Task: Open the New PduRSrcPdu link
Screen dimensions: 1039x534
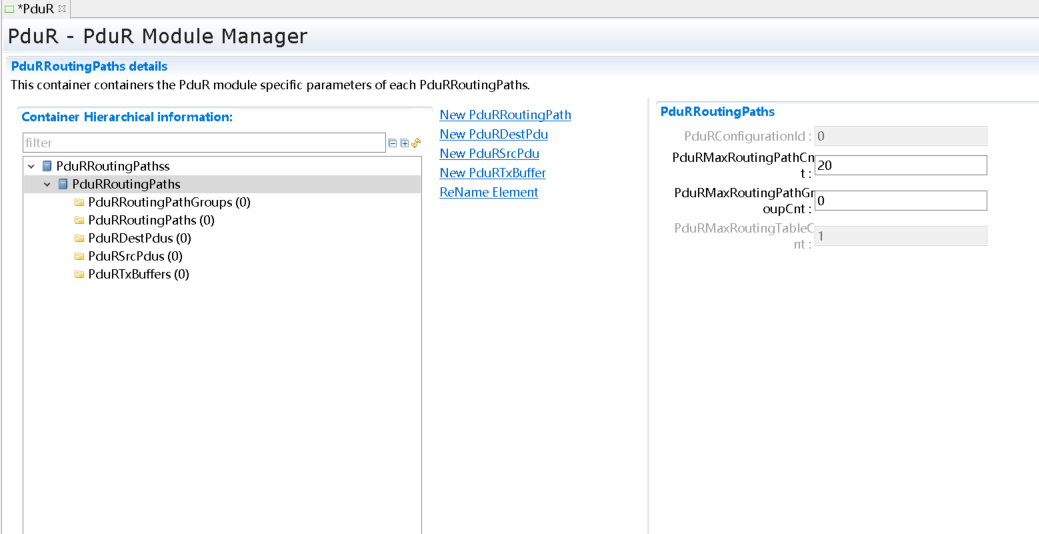Action: coord(489,153)
